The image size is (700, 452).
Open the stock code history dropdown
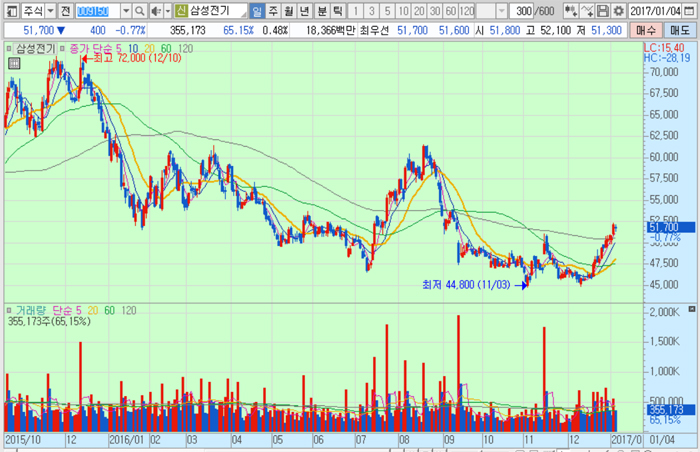pyautogui.click(x=126, y=11)
